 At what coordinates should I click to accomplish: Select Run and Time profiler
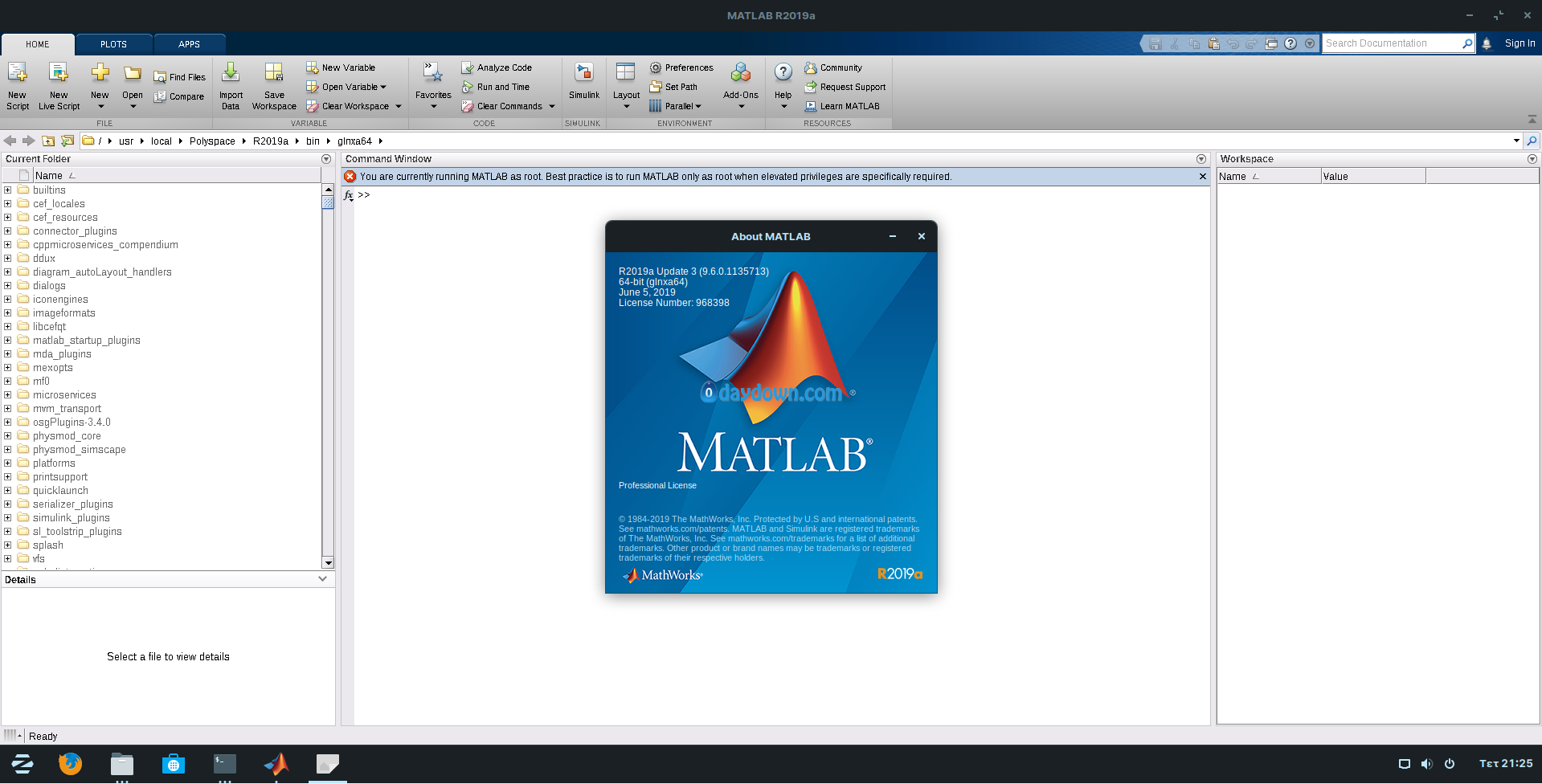coord(496,87)
